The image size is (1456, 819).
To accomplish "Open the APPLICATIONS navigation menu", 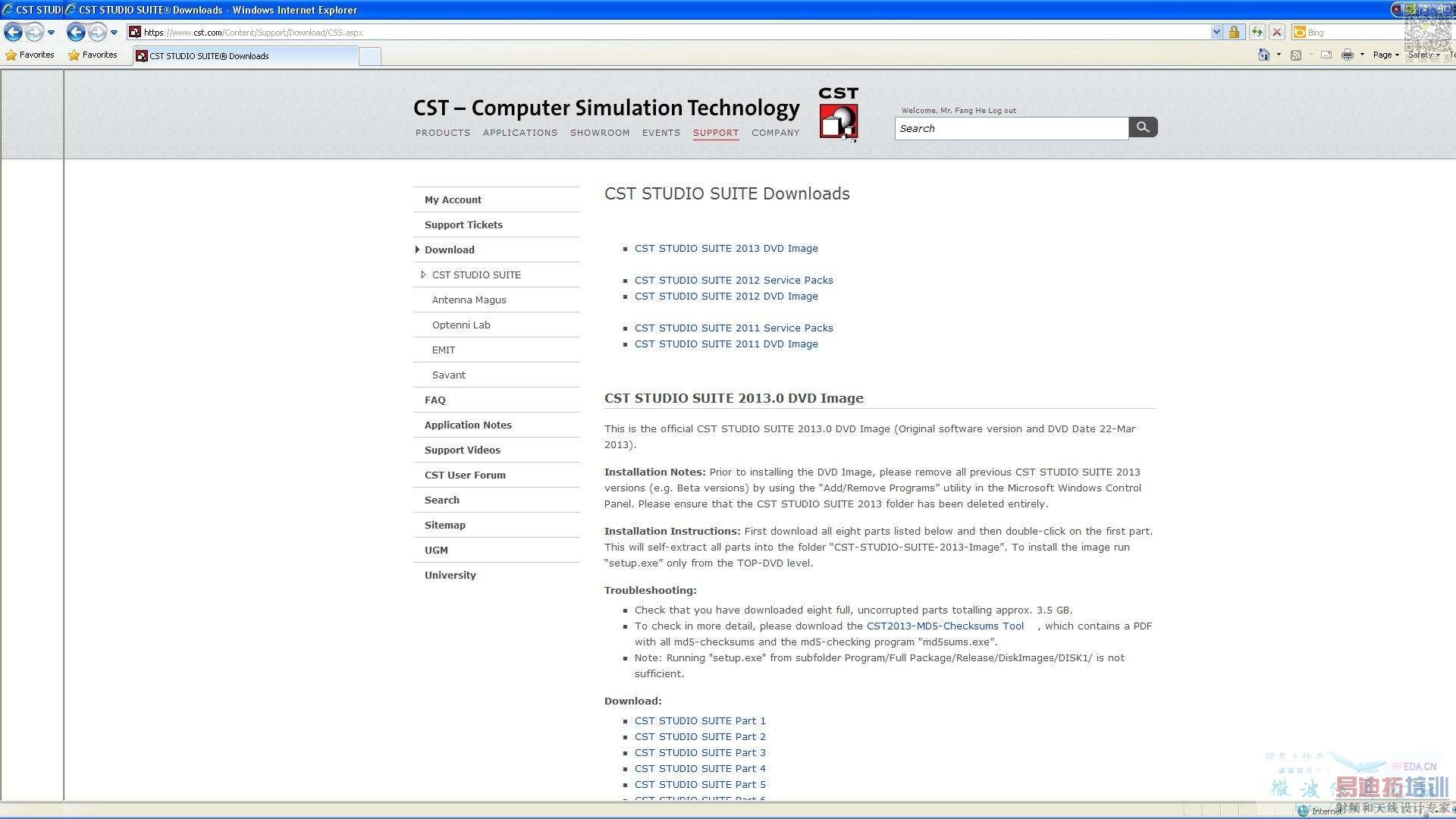I will 520,133.
